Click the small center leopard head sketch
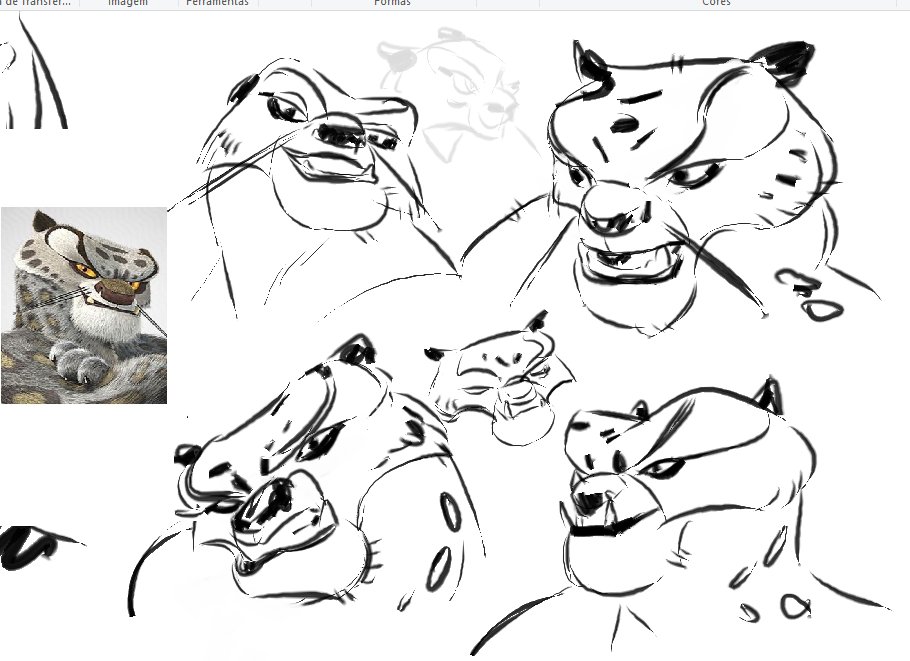The height and width of the screenshot is (661, 910). [x=500, y=378]
